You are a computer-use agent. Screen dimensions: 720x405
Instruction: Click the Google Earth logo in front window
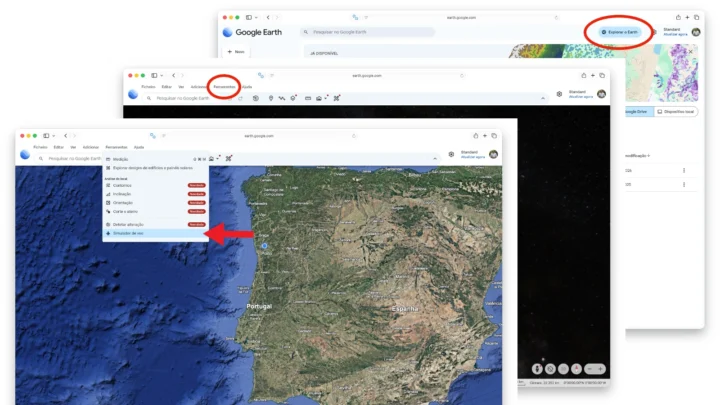[25, 155]
